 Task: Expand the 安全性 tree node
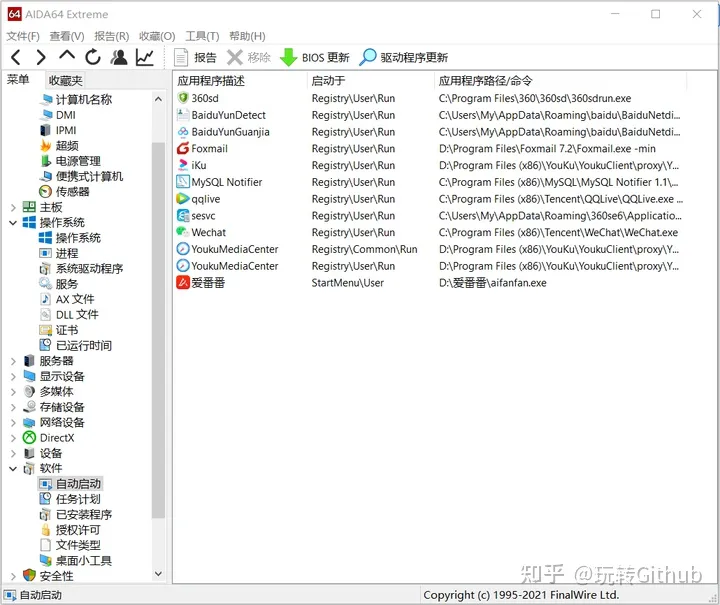point(13,577)
